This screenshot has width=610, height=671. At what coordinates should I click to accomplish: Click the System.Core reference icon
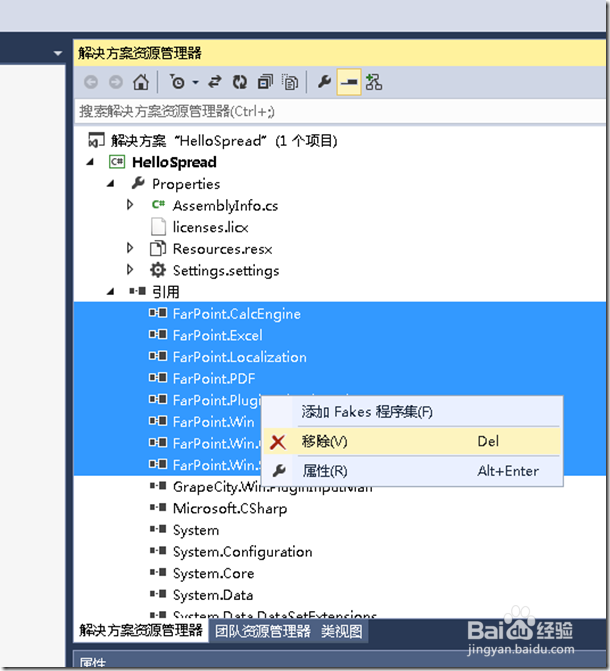pyautogui.click(x=158, y=573)
